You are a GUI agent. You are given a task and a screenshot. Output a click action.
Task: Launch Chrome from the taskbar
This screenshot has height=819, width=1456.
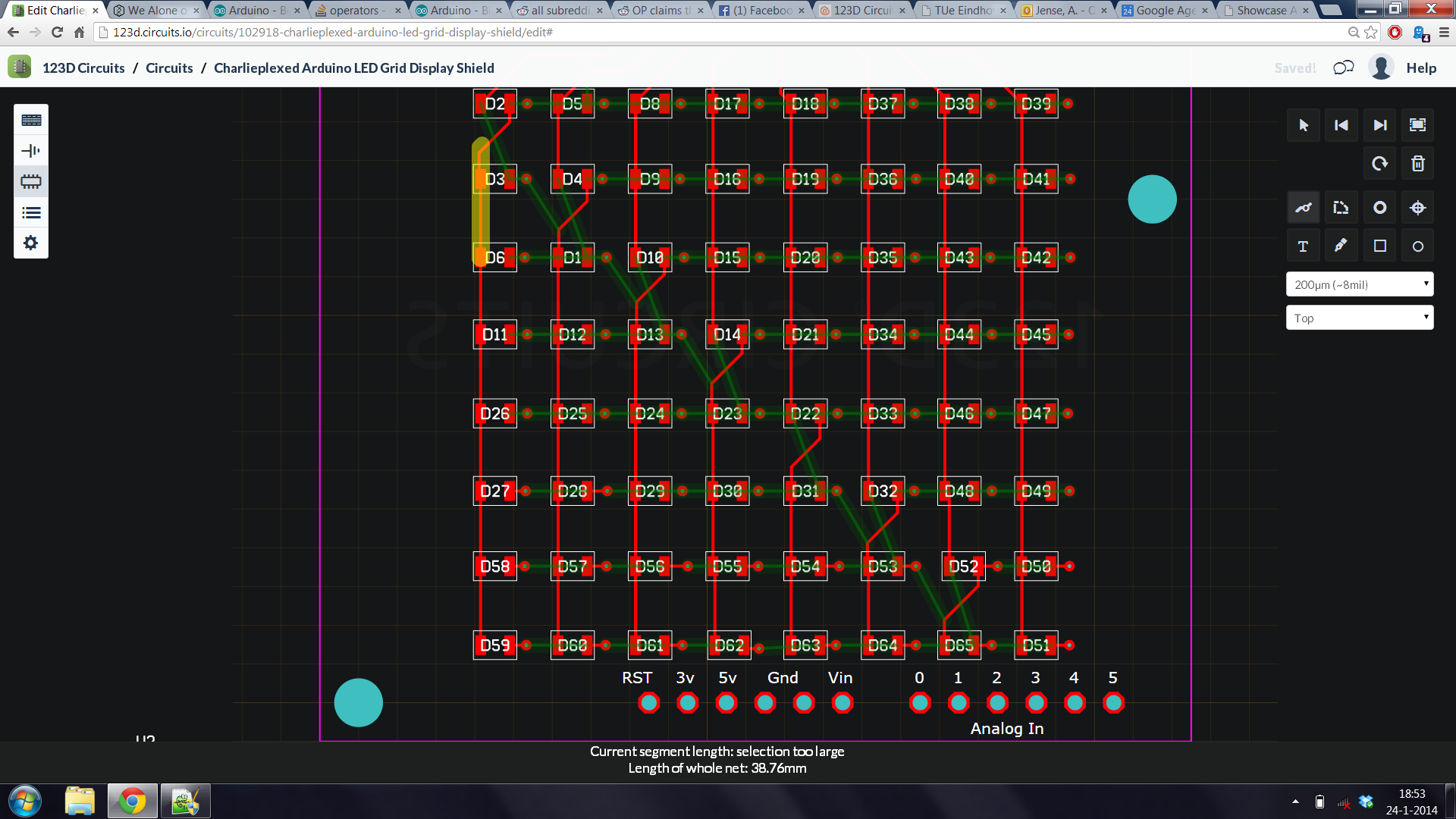point(132,800)
